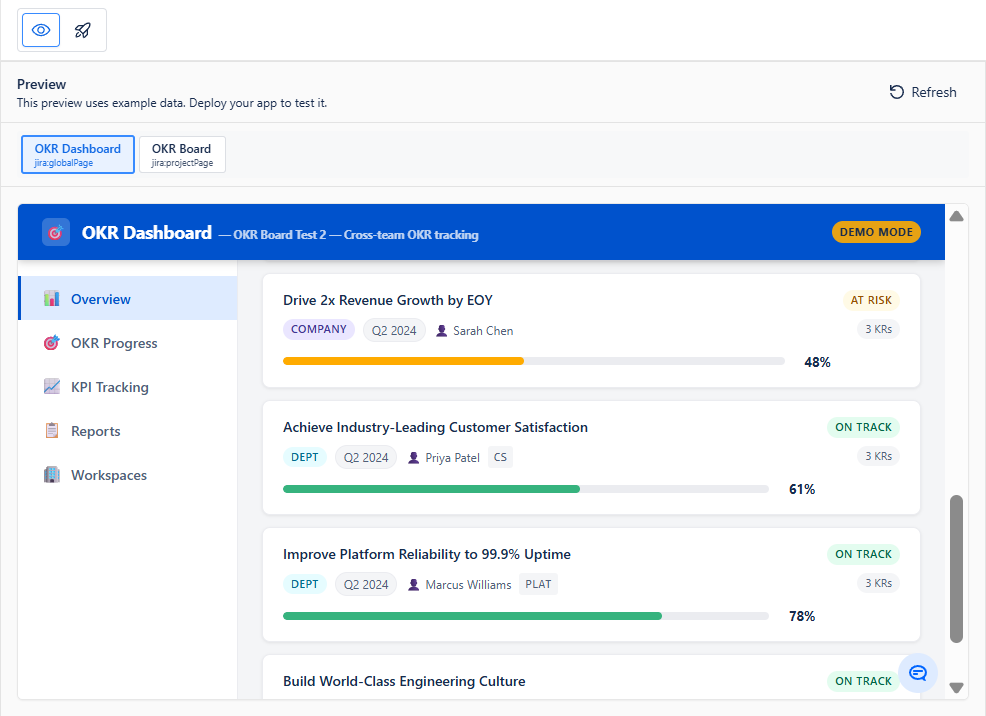Click the Refresh button label
The width and height of the screenshot is (986, 716).
(x=934, y=92)
